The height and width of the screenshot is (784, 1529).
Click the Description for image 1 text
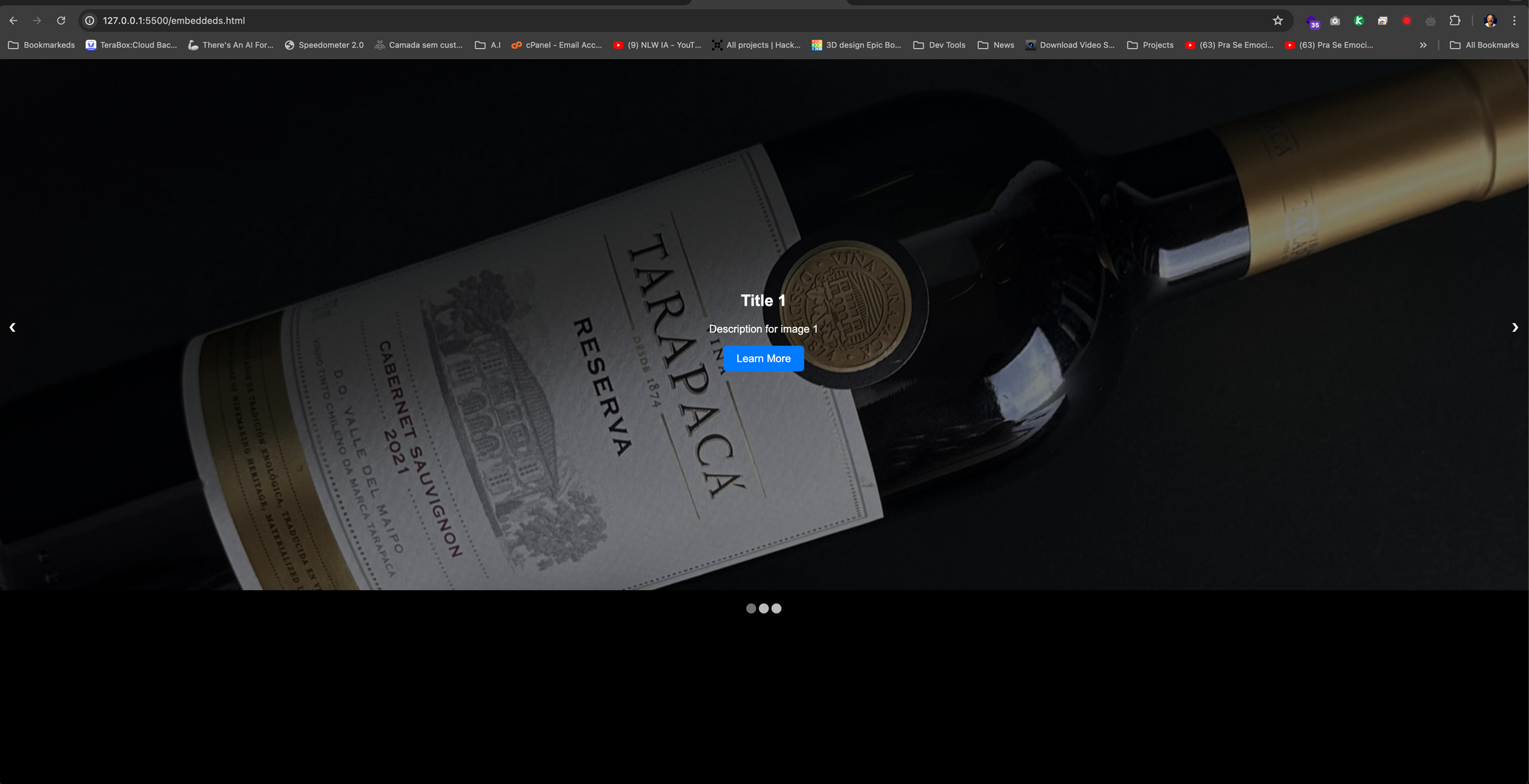(763, 329)
